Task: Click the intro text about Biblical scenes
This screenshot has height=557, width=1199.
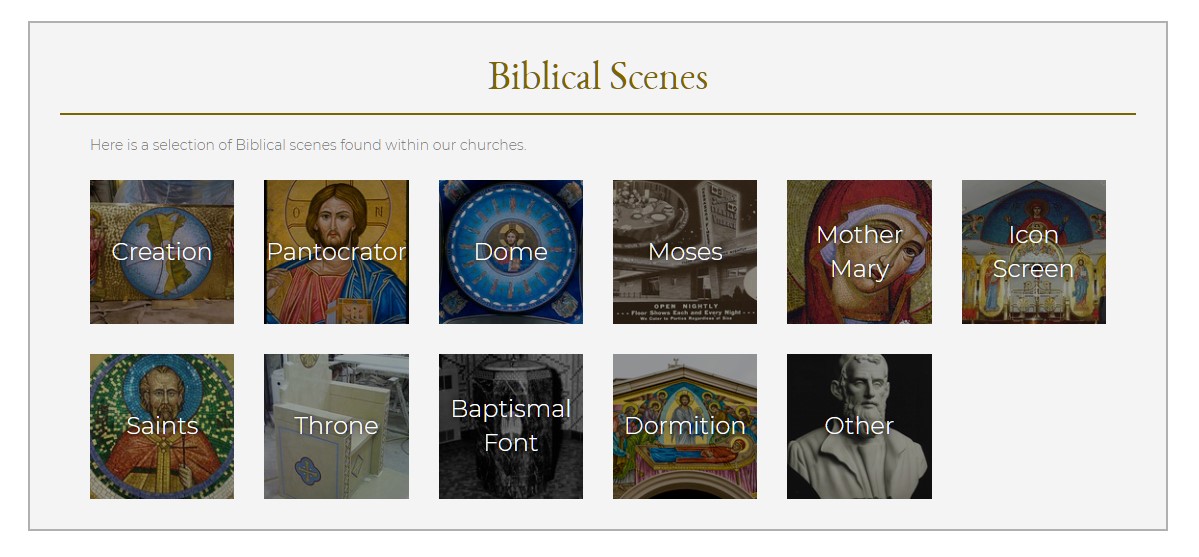Action: pos(308,145)
